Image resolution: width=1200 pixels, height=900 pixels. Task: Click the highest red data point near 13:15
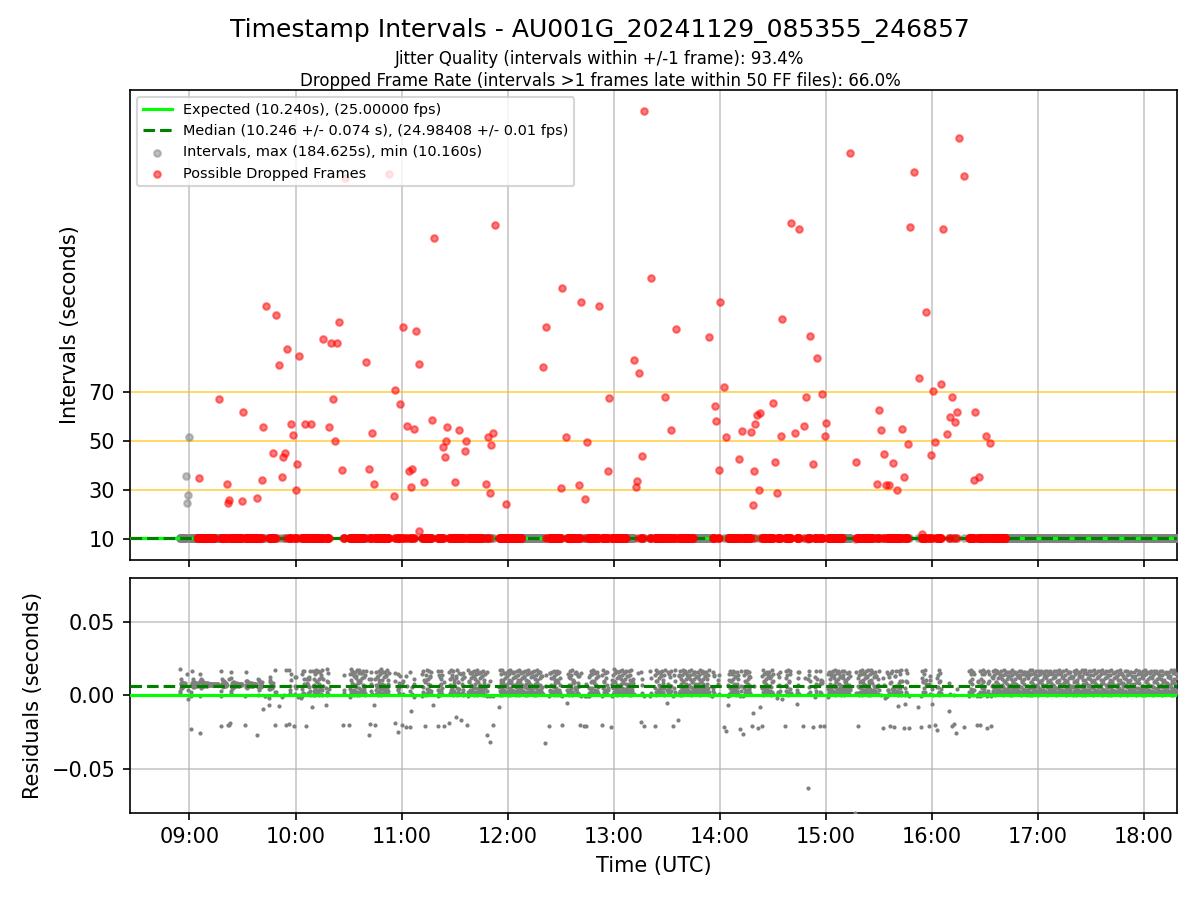click(x=644, y=111)
